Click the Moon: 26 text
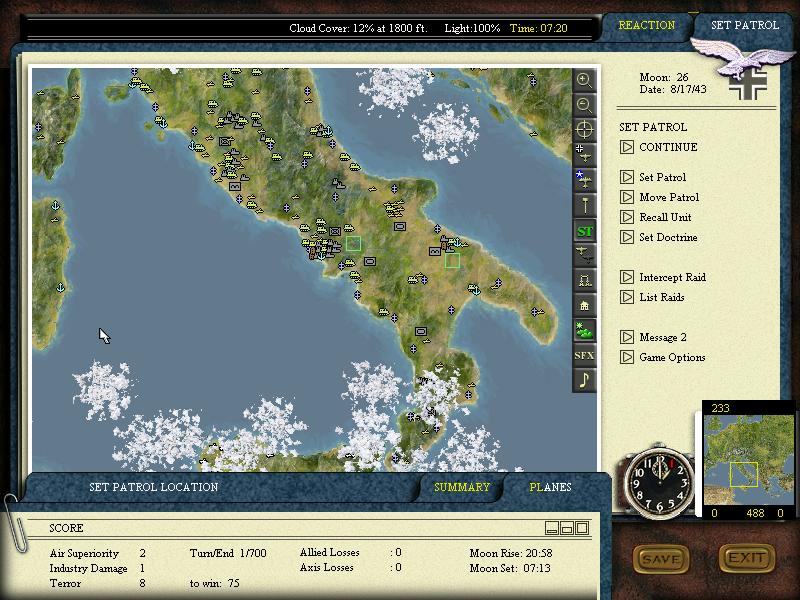This screenshot has height=600, width=800. [664, 78]
